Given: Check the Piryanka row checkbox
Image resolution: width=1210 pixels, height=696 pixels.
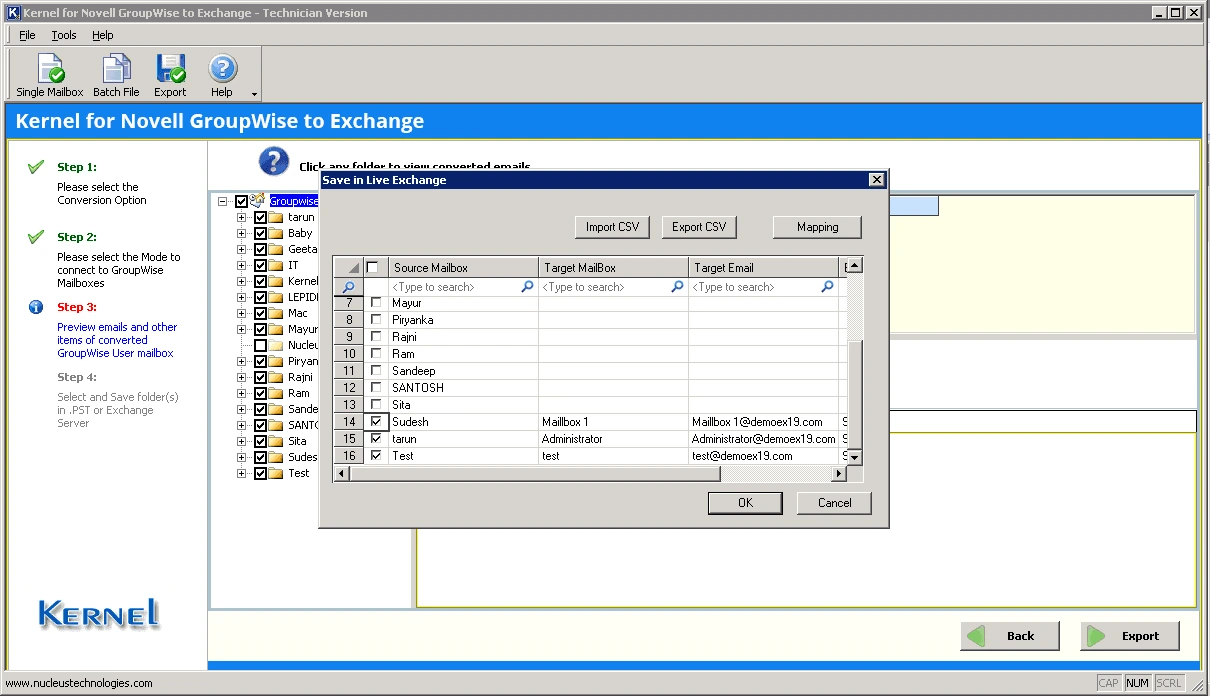Looking at the screenshot, I should pos(376,320).
